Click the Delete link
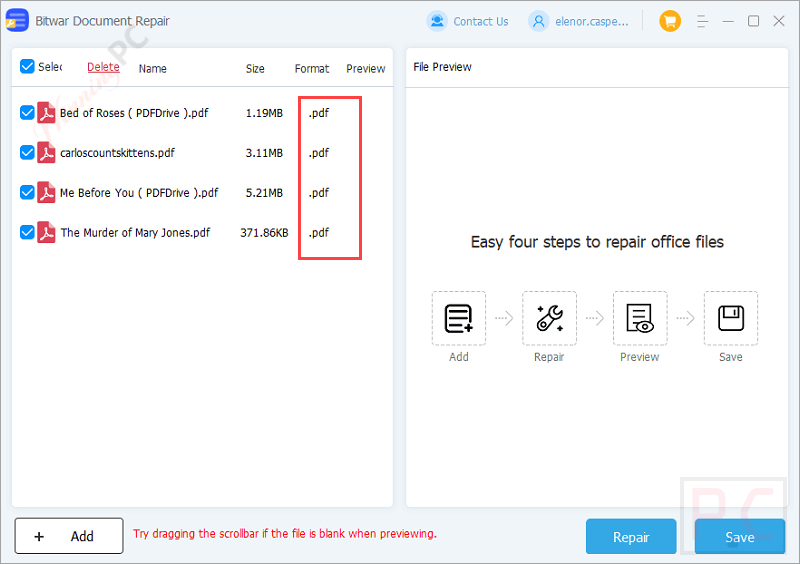Screen dimensions: 800x564 pyautogui.click(x=103, y=67)
